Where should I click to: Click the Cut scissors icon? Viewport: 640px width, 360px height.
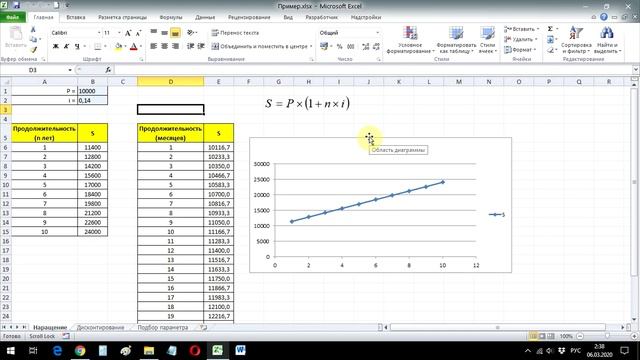coord(33,30)
